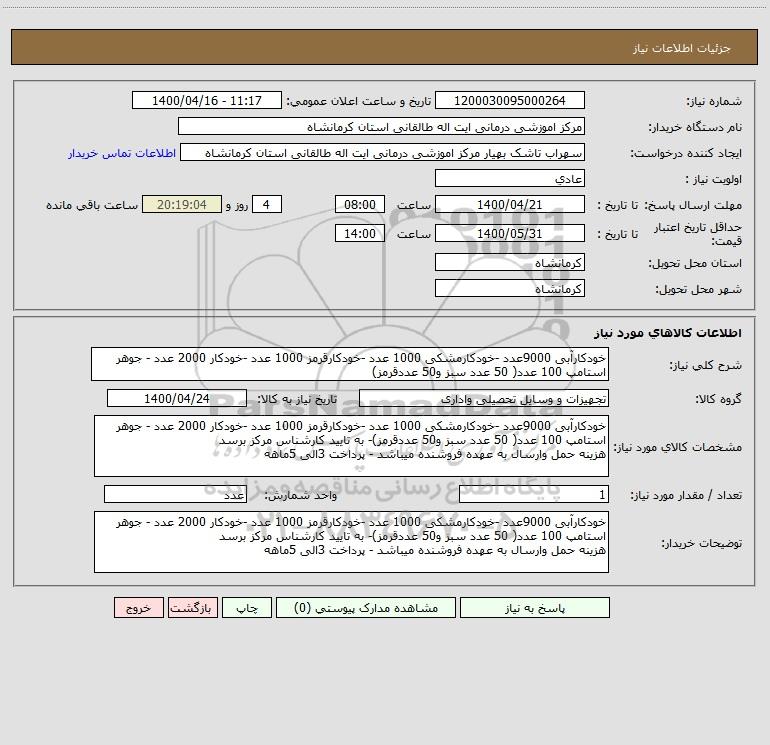The image size is (770, 745).
Task: Click the اولویت نیاز field showing عادی
Action: 510,178
